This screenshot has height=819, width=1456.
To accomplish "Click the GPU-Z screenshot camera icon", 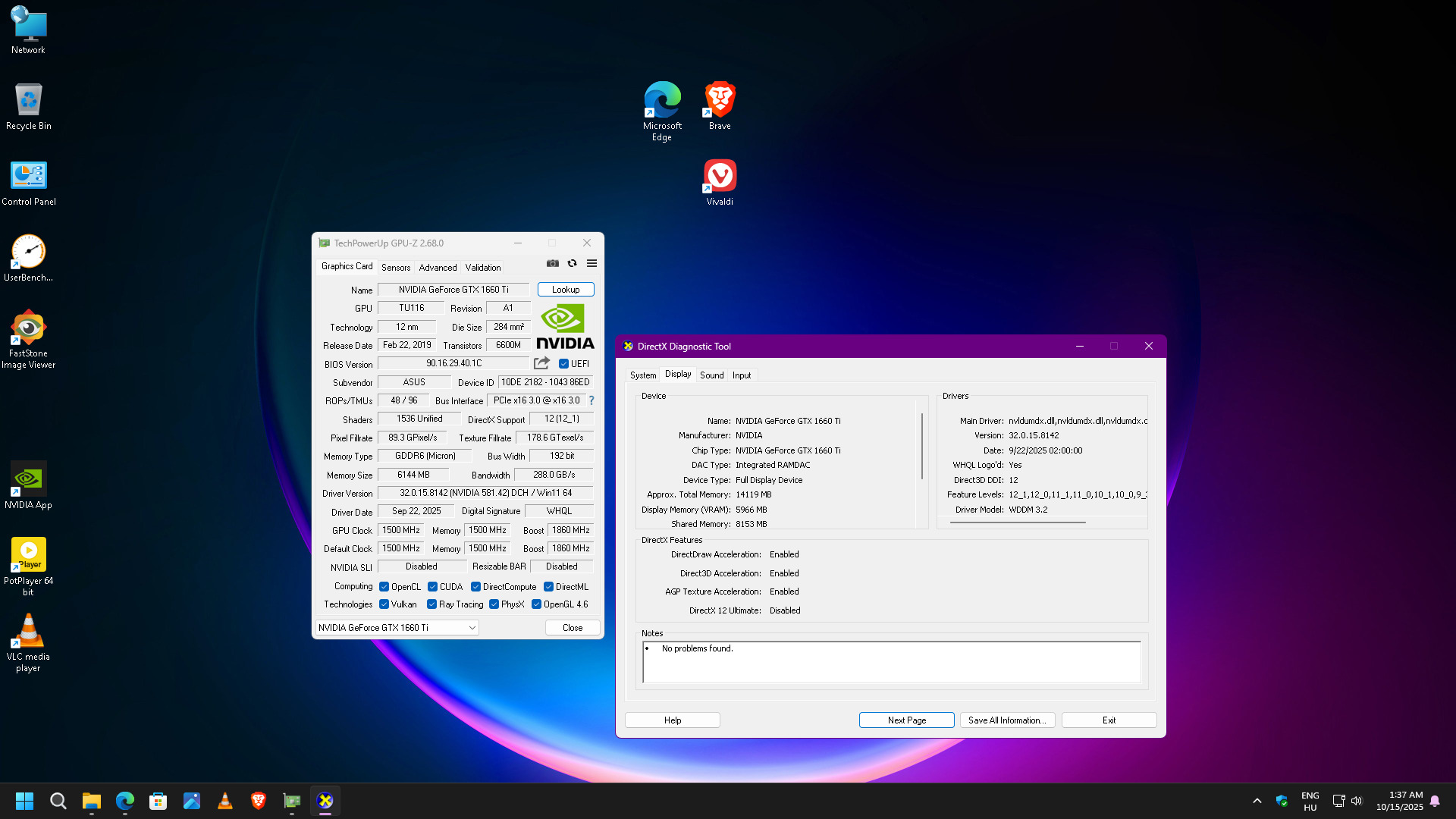I will click(x=553, y=264).
